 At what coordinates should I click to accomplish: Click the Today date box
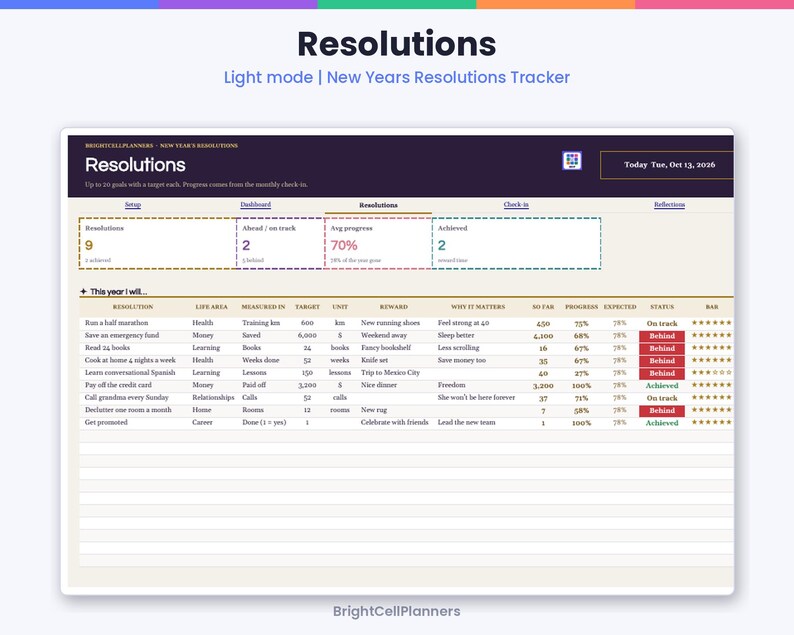point(667,165)
